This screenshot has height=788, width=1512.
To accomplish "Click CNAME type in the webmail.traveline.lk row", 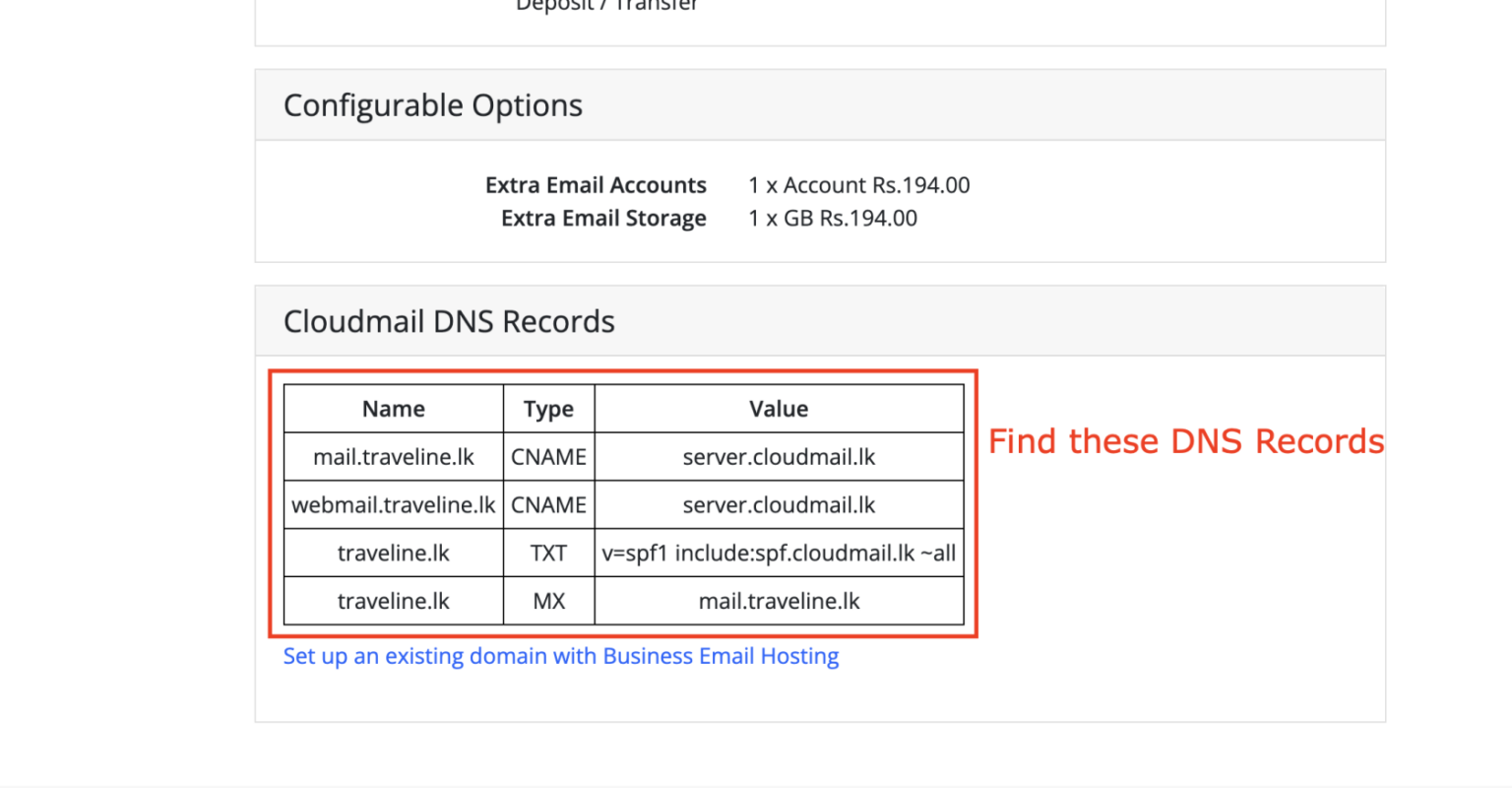I will [548, 505].
